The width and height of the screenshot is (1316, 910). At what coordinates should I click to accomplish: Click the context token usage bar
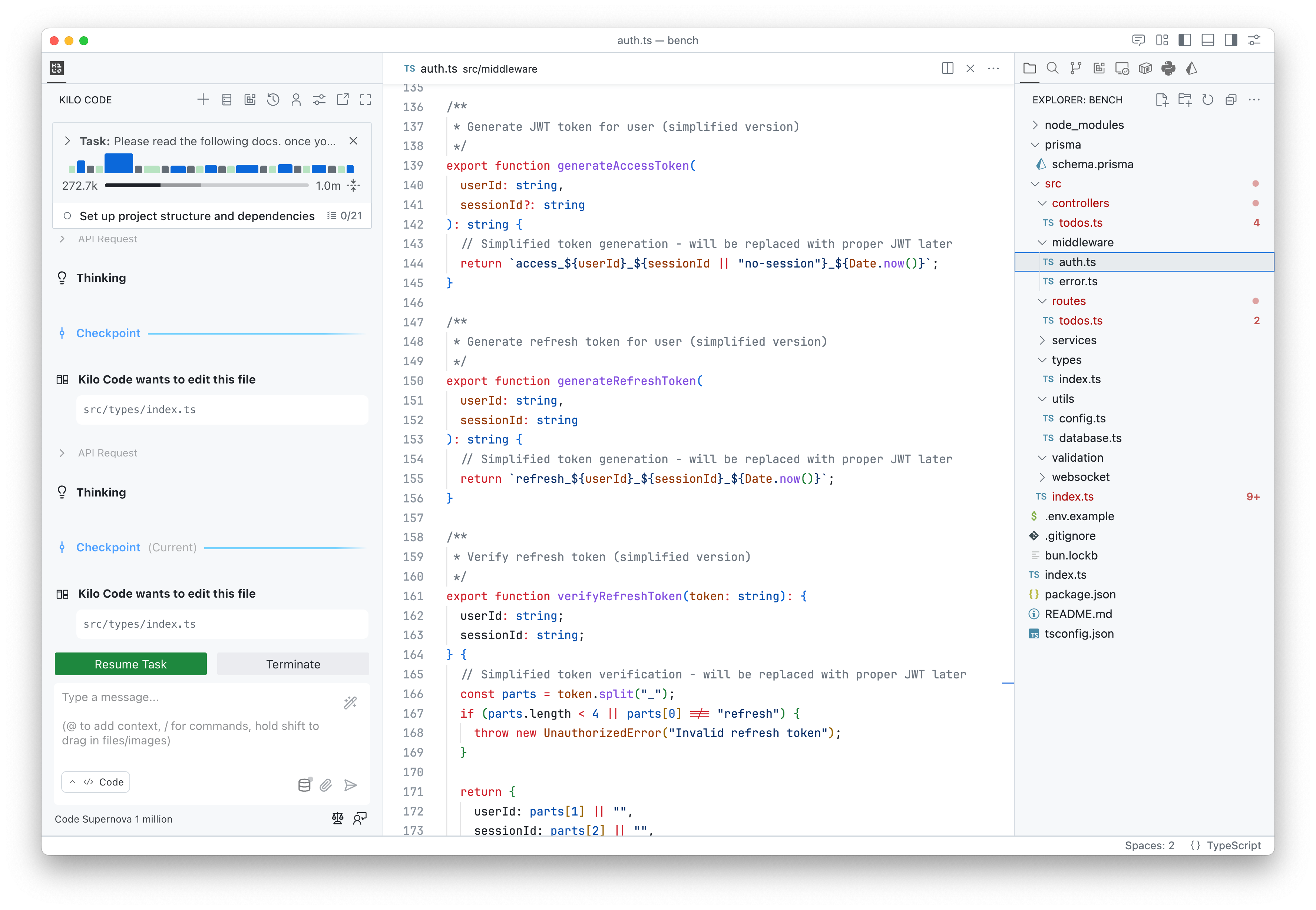(x=206, y=185)
